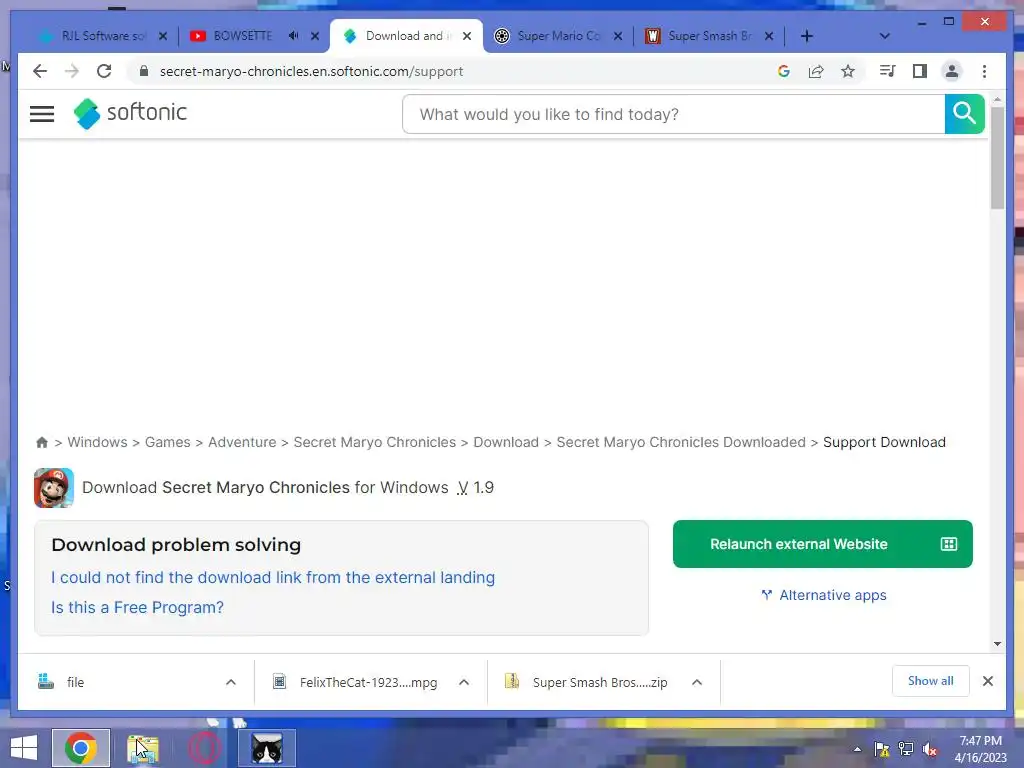This screenshot has width=1024, height=768.
Task: Toggle the browser side panel
Action: coord(920,71)
